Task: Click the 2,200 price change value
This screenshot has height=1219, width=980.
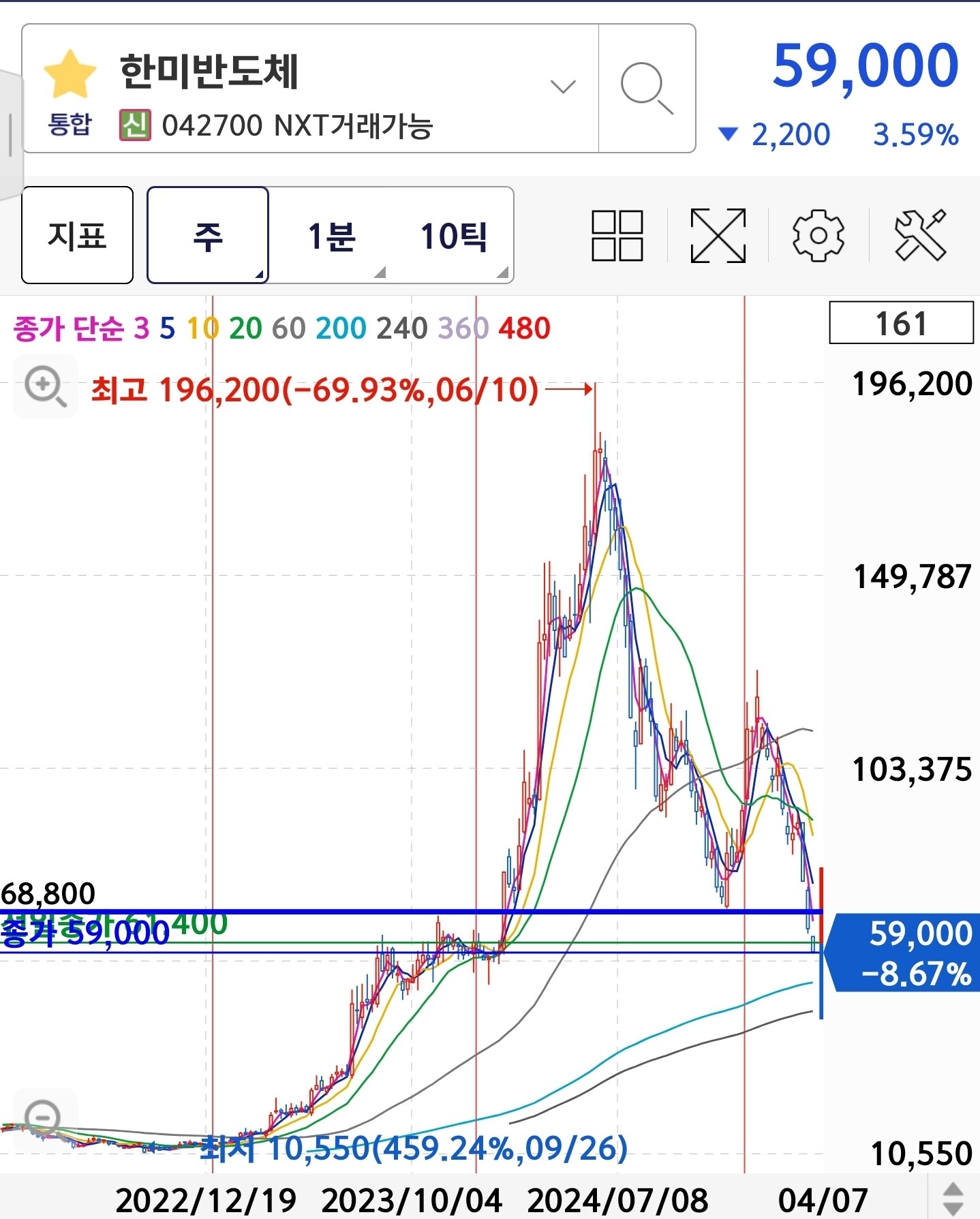Action: click(x=791, y=135)
